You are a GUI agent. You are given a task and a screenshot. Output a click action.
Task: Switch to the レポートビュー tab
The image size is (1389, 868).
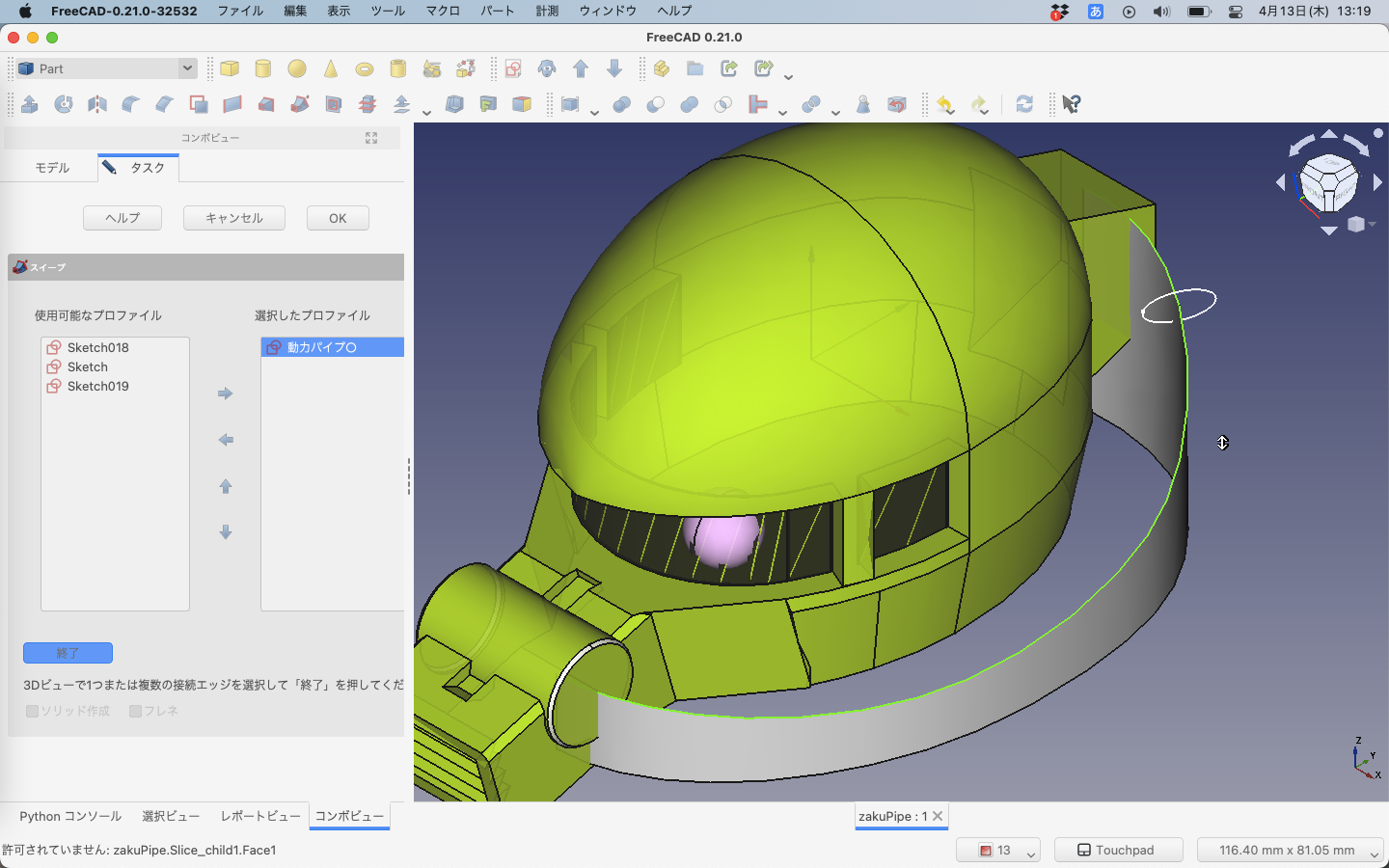260,816
